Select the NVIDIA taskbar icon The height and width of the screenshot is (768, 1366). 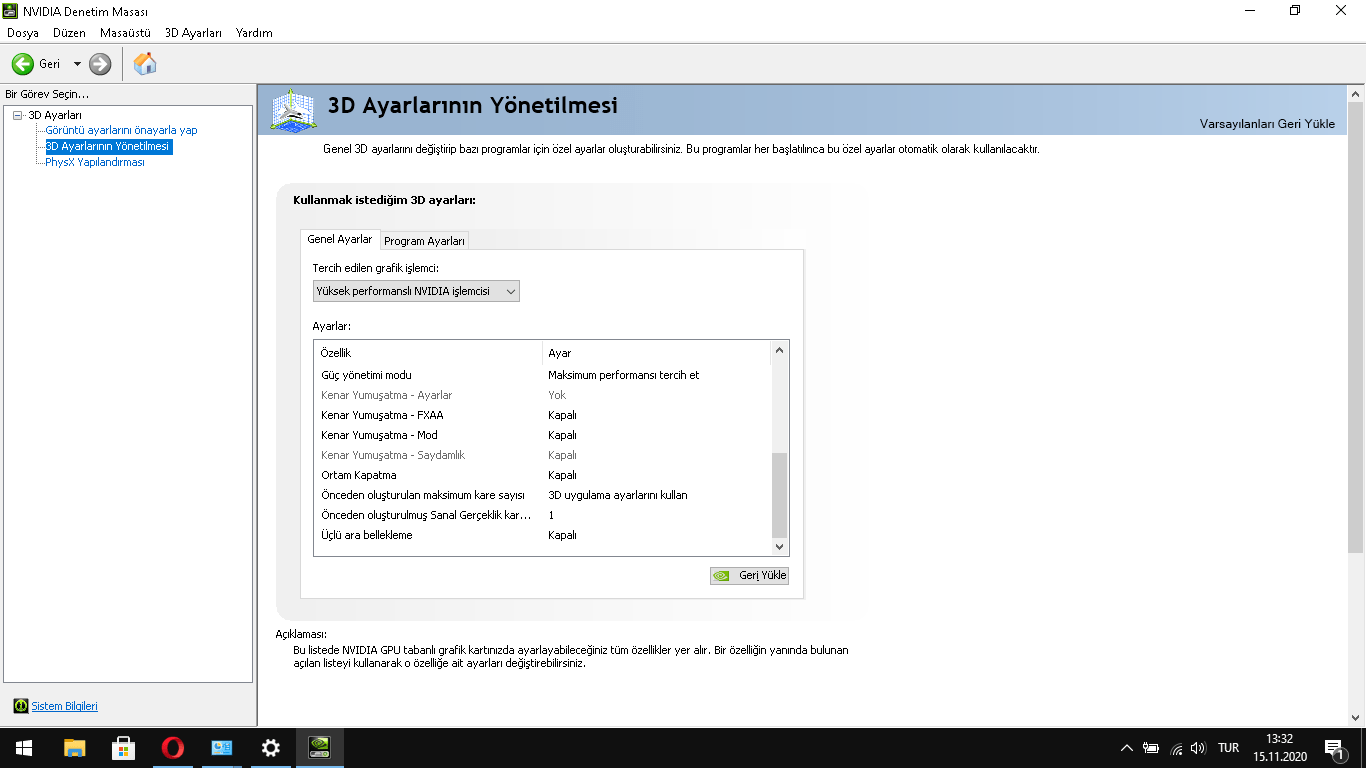point(319,748)
